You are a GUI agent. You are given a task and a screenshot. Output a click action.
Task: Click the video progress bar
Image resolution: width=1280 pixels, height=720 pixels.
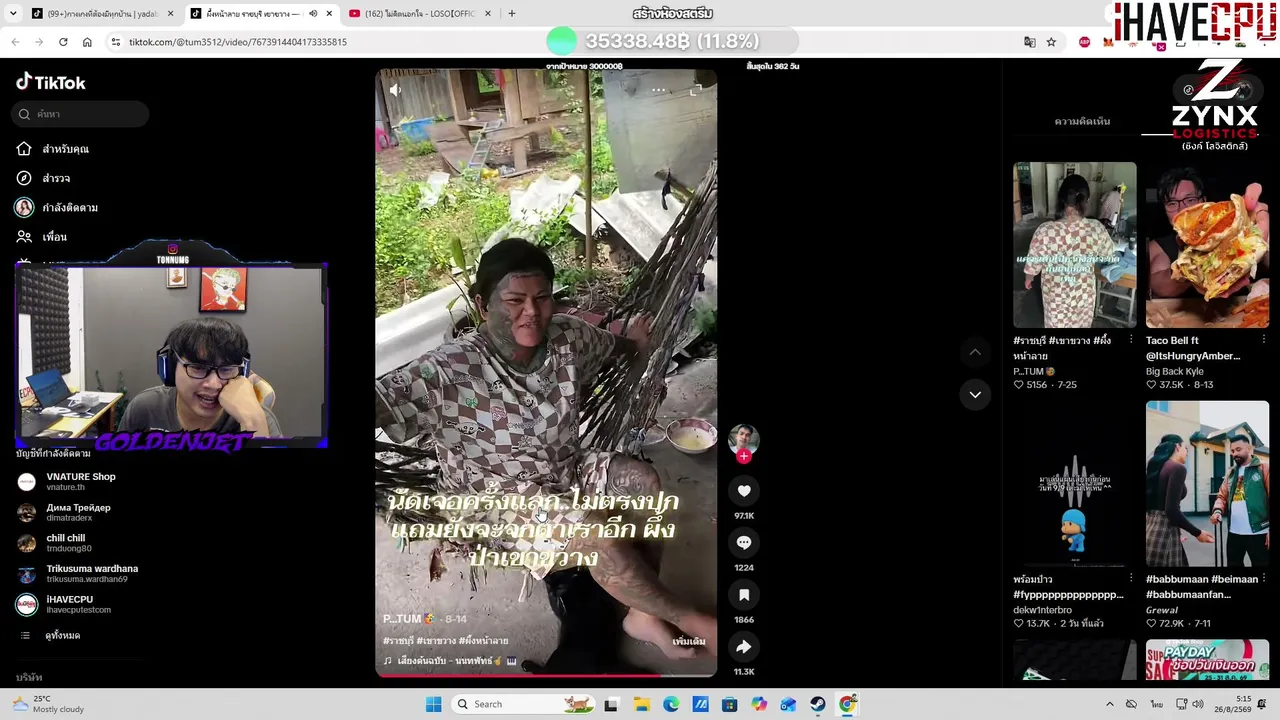tap(546, 675)
